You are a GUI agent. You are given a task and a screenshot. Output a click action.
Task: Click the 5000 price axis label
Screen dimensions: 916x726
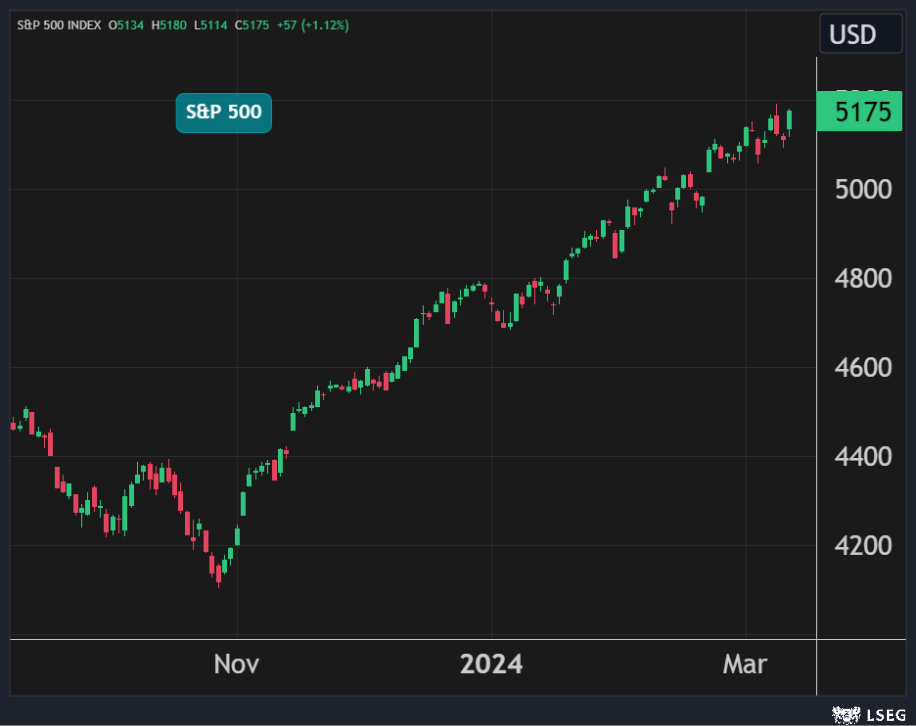point(862,189)
